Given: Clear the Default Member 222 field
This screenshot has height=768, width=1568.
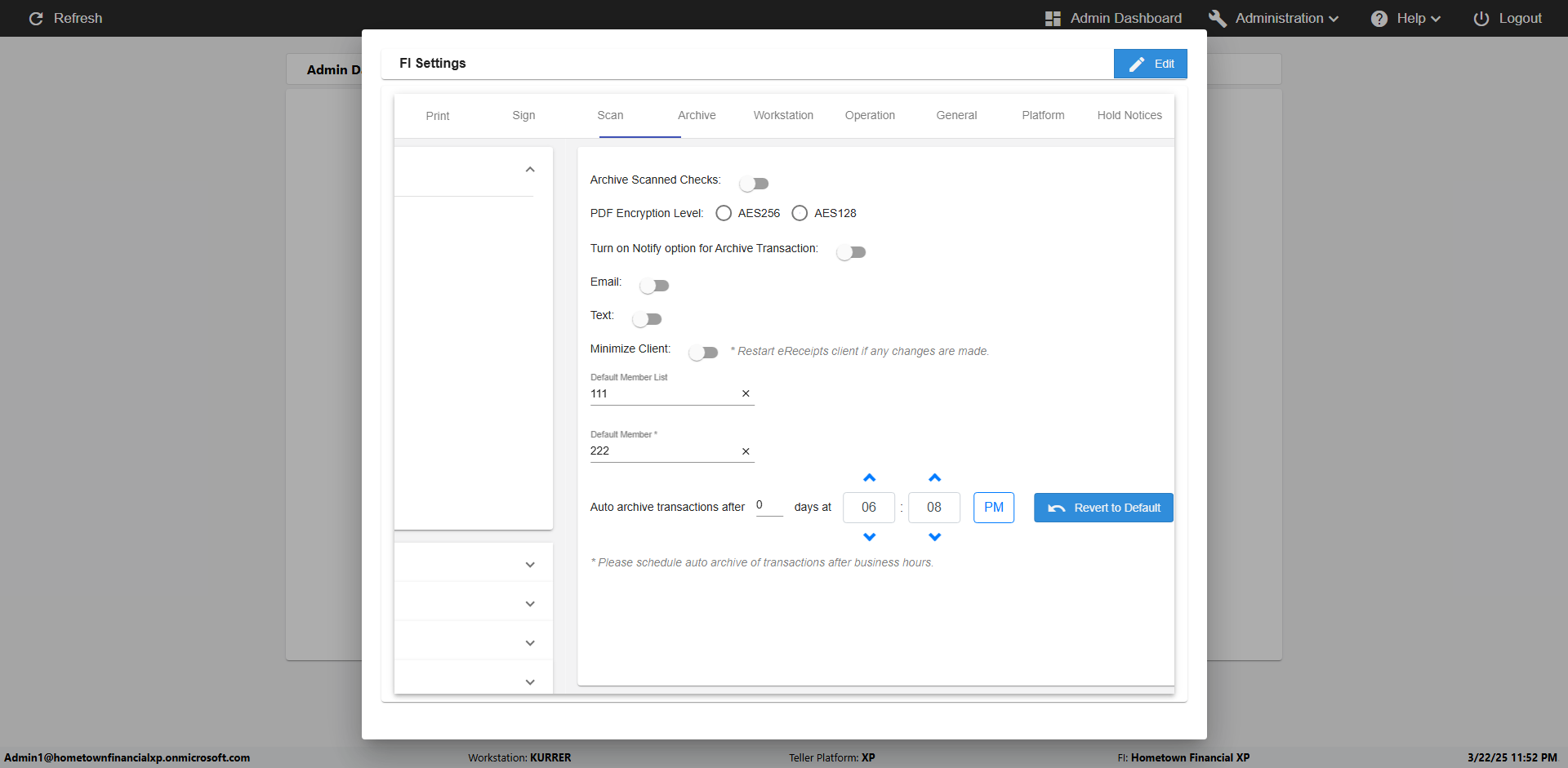Looking at the screenshot, I should [745, 451].
